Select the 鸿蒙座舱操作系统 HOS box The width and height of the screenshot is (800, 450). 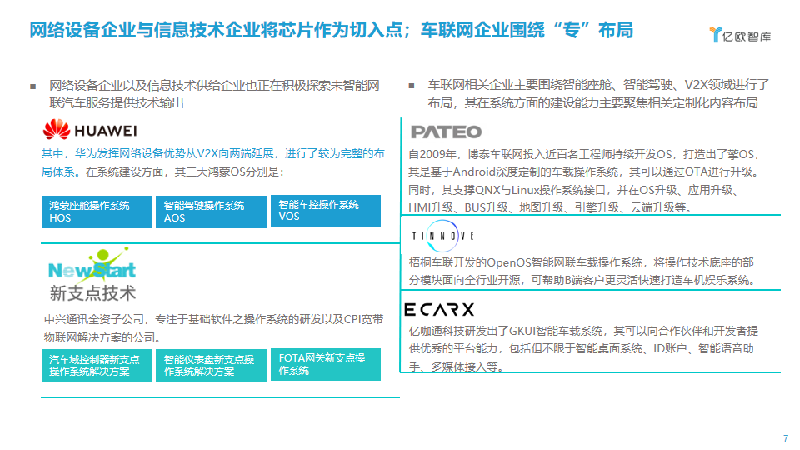click(97, 212)
